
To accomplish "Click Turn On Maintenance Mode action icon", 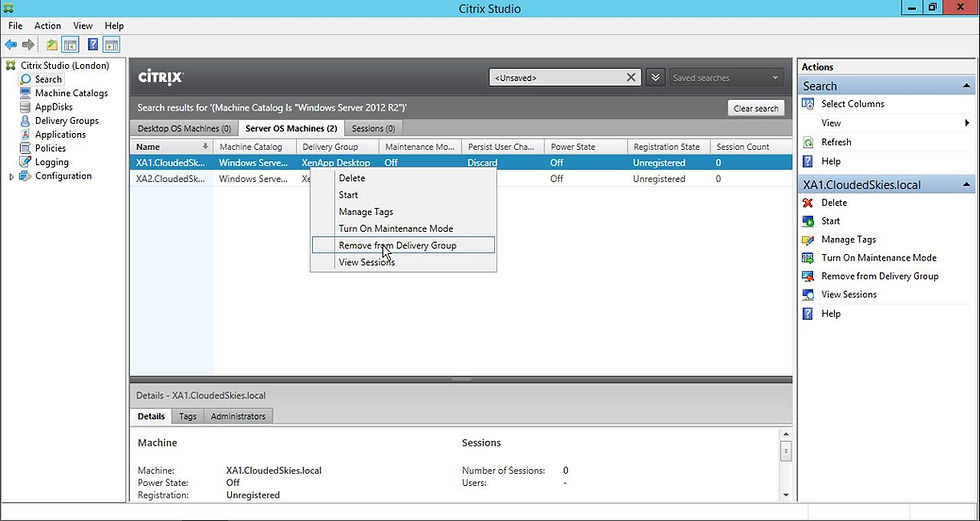I will coord(808,257).
